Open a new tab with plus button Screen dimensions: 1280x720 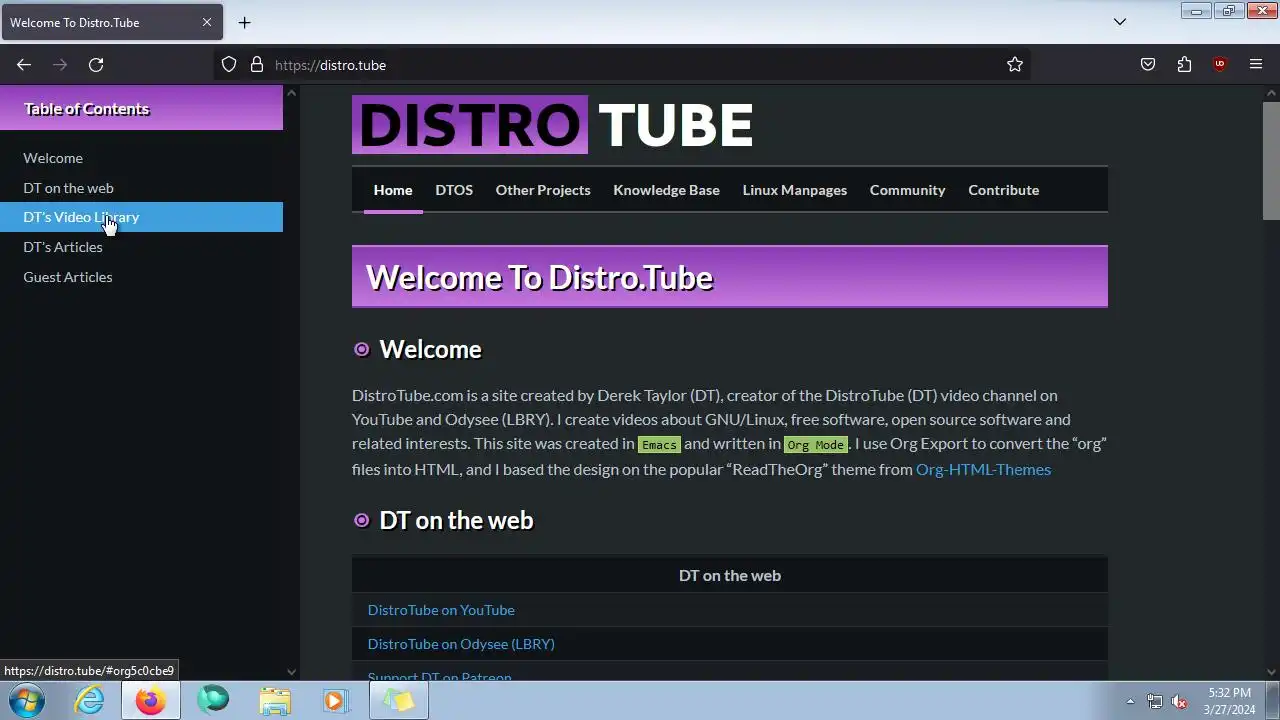(244, 22)
